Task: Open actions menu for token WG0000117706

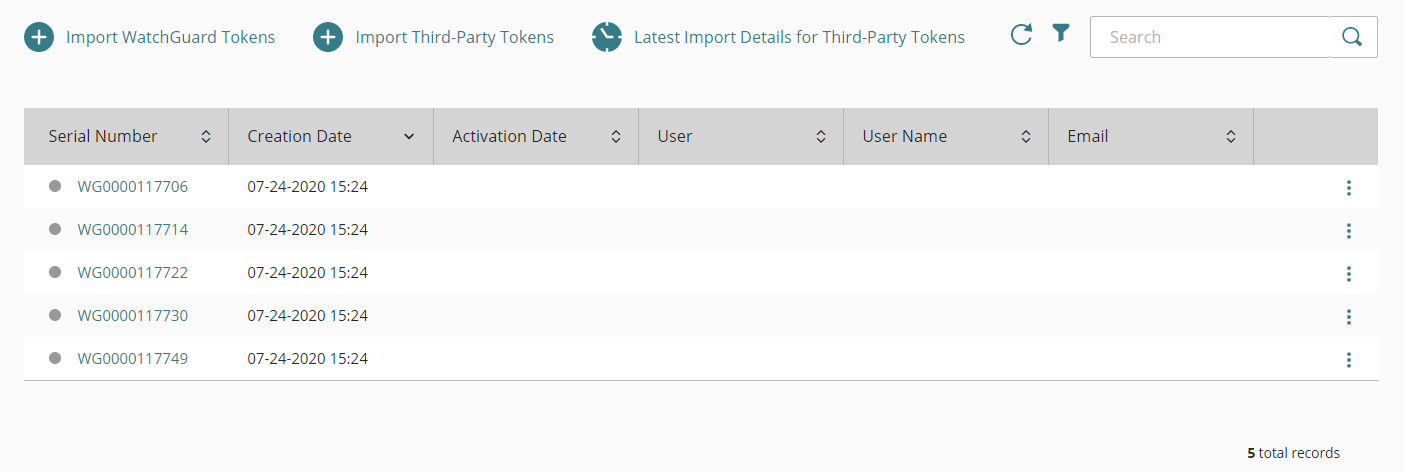Action: coord(1349,188)
